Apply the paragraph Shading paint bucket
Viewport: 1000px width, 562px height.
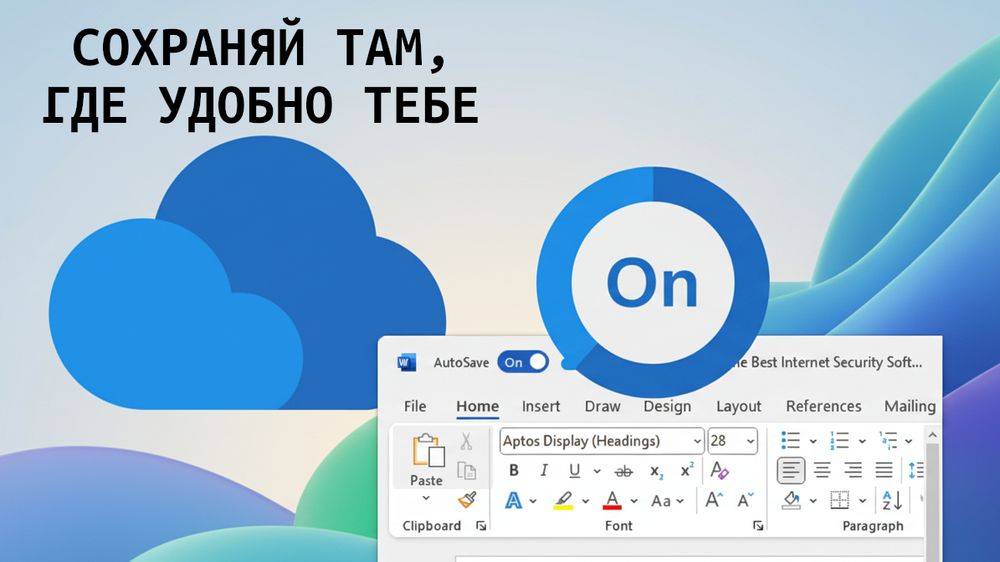click(x=791, y=501)
